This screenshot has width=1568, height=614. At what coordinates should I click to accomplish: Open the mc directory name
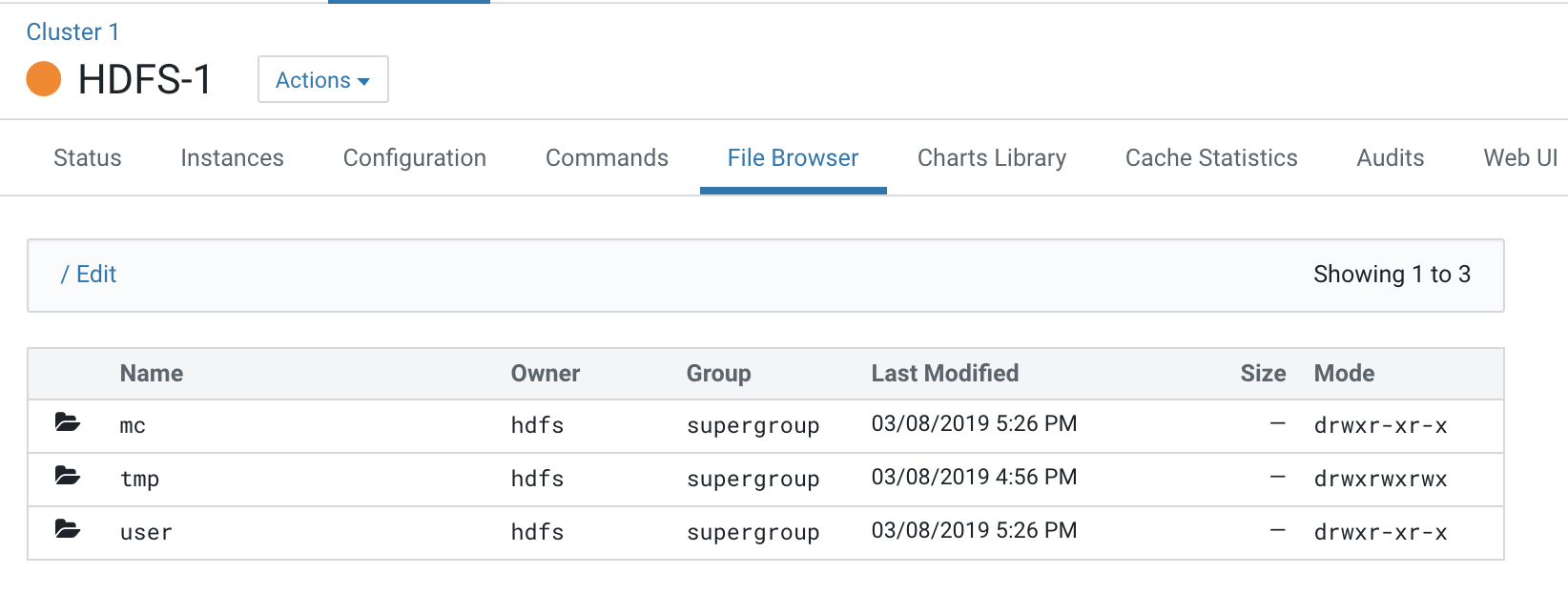click(133, 426)
